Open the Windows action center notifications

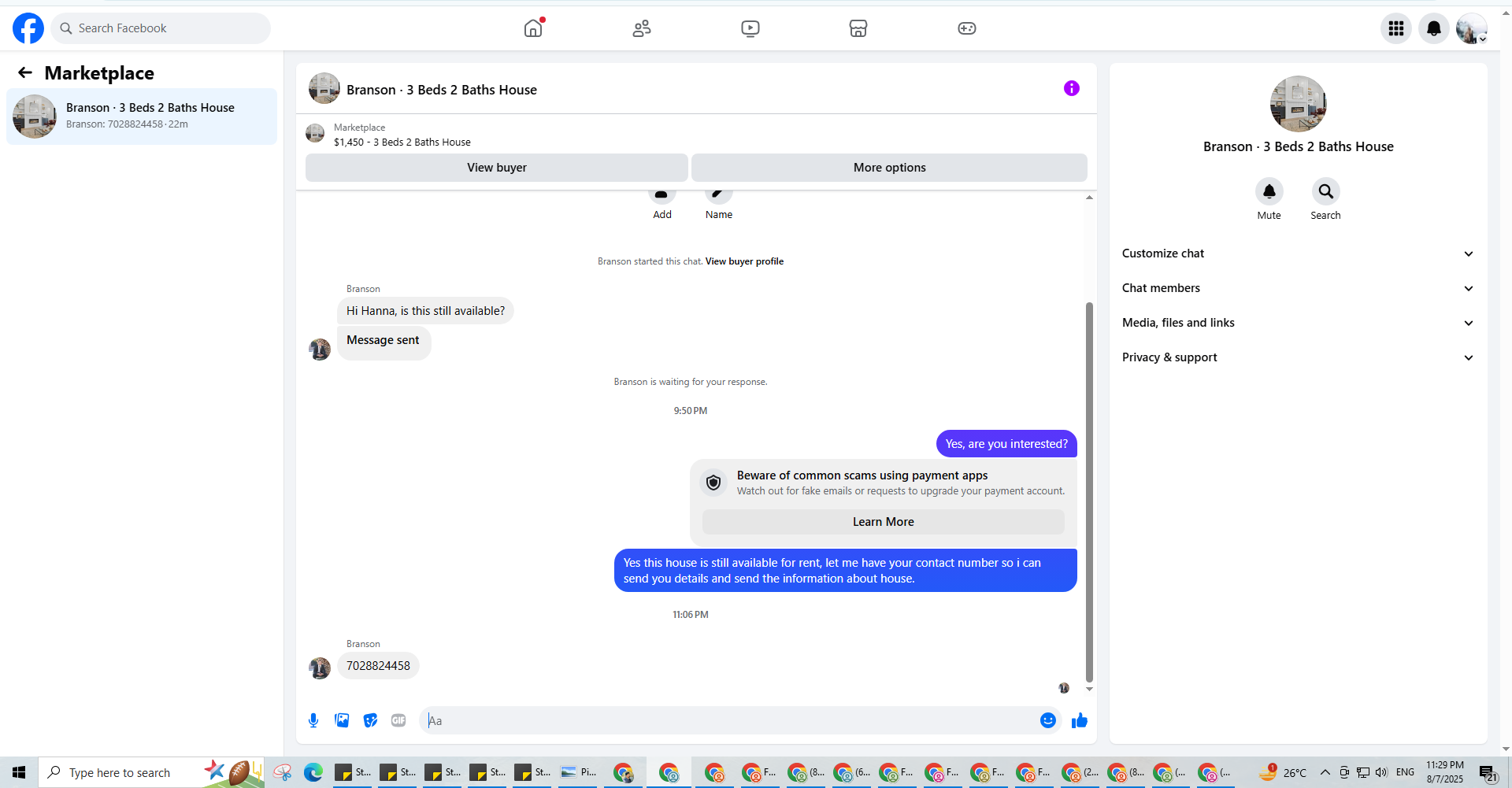click(x=1487, y=773)
